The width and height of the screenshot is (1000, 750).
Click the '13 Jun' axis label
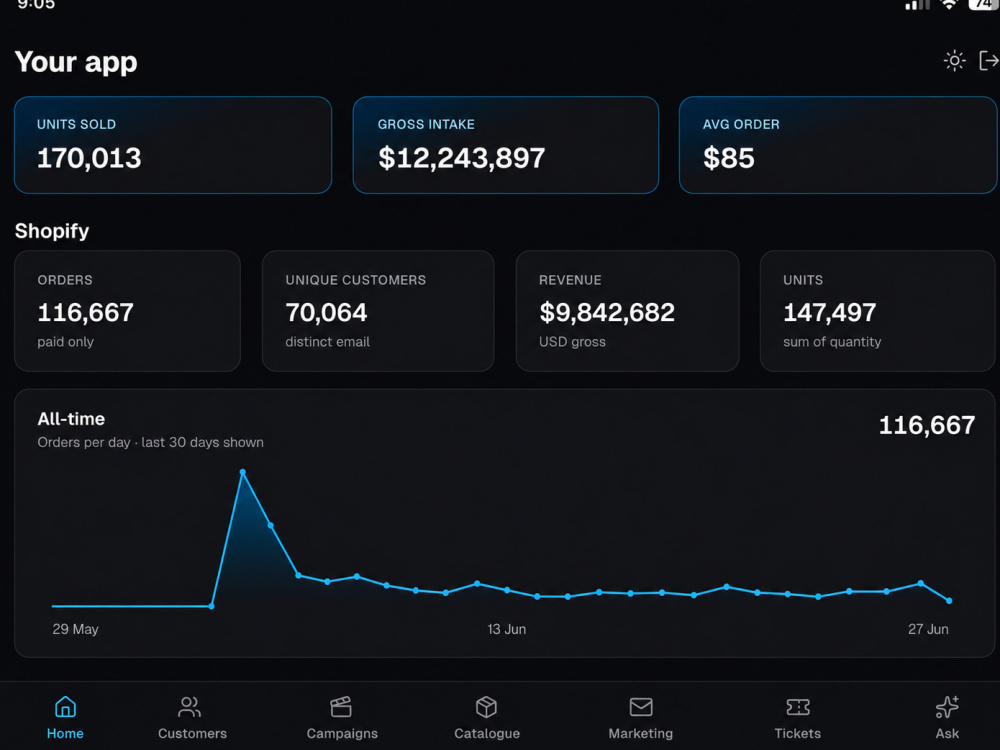coord(506,629)
